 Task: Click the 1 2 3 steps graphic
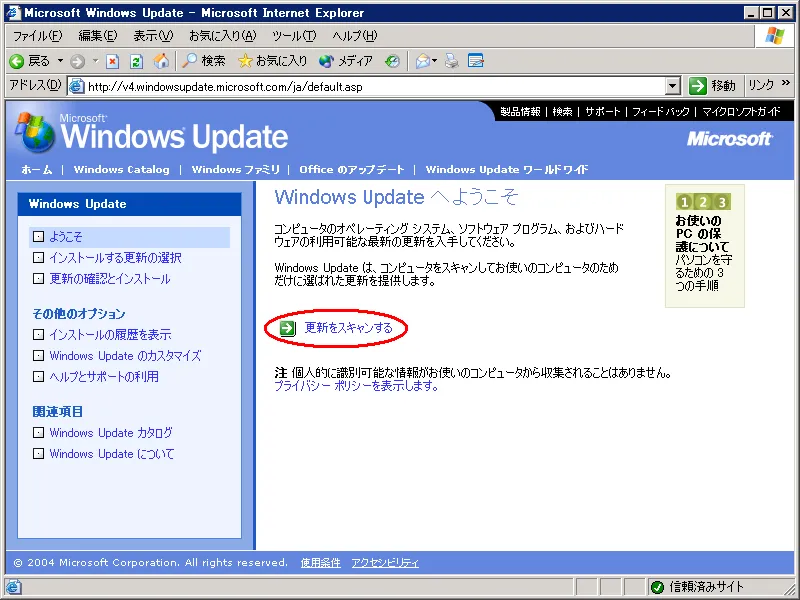703,202
